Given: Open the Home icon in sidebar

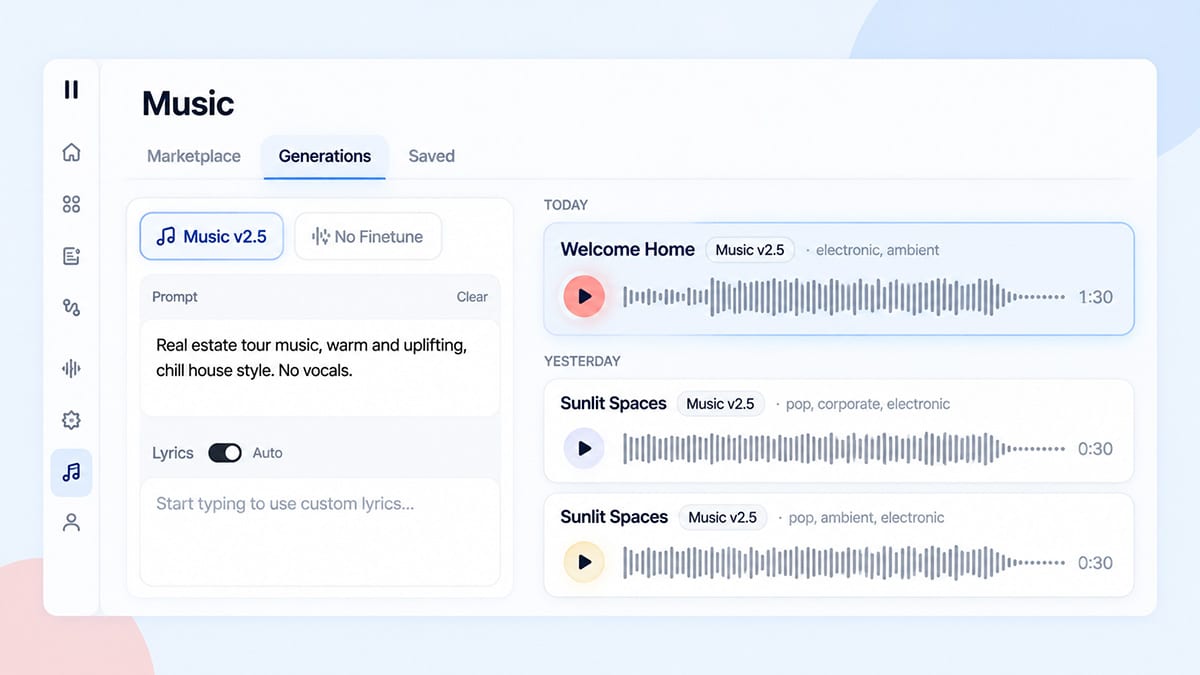Looking at the screenshot, I should click(x=71, y=152).
